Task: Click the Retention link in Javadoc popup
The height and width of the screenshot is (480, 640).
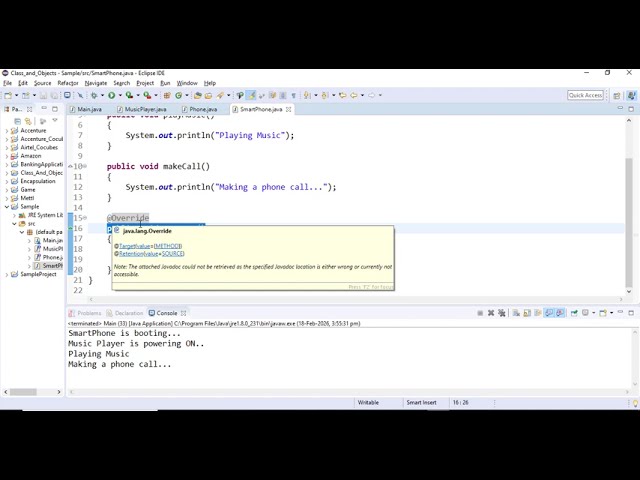Action: 130,253
